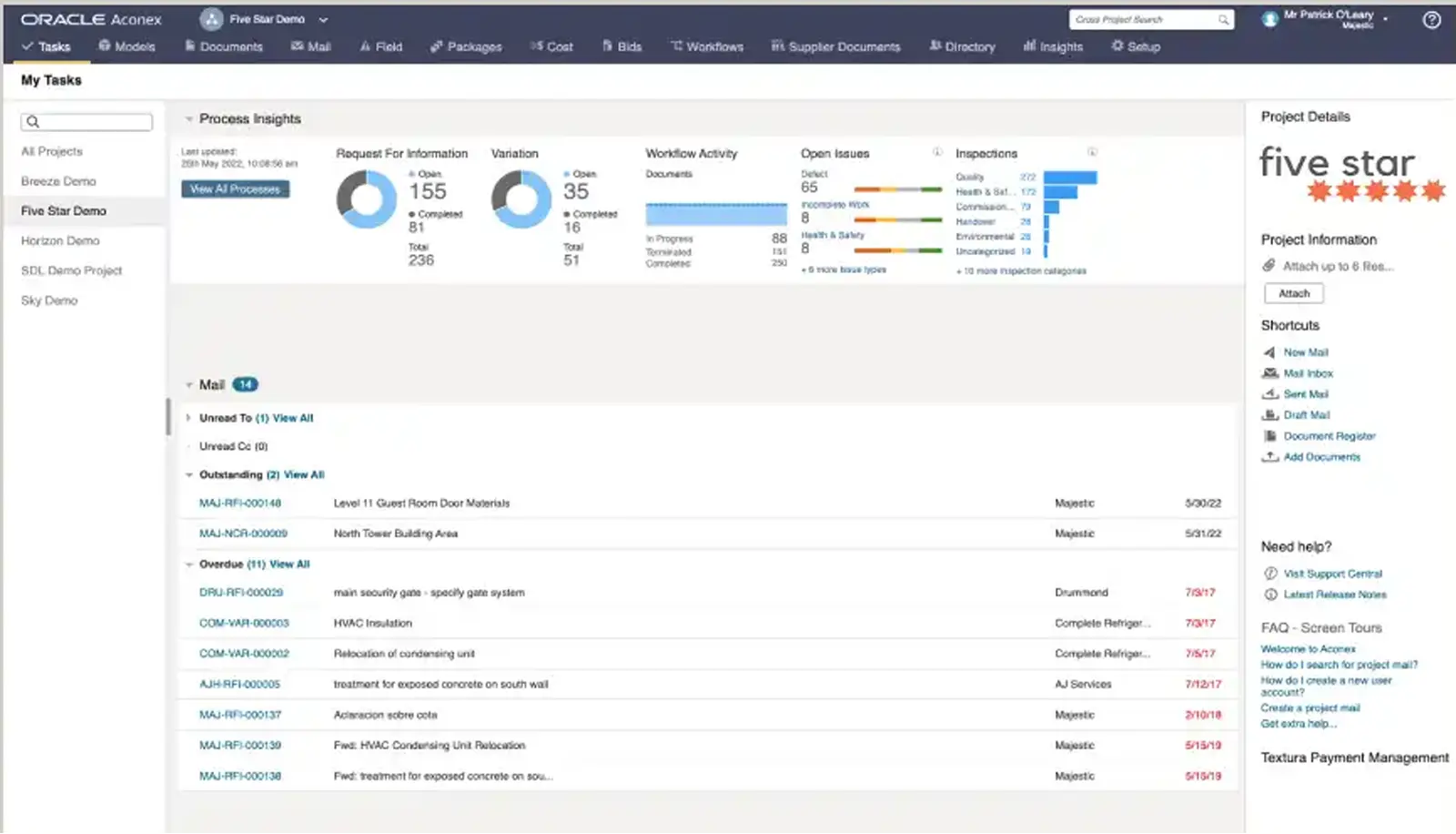Expand the Unread To mail group
The height and width of the screenshot is (834, 1456).
coord(188,418)
